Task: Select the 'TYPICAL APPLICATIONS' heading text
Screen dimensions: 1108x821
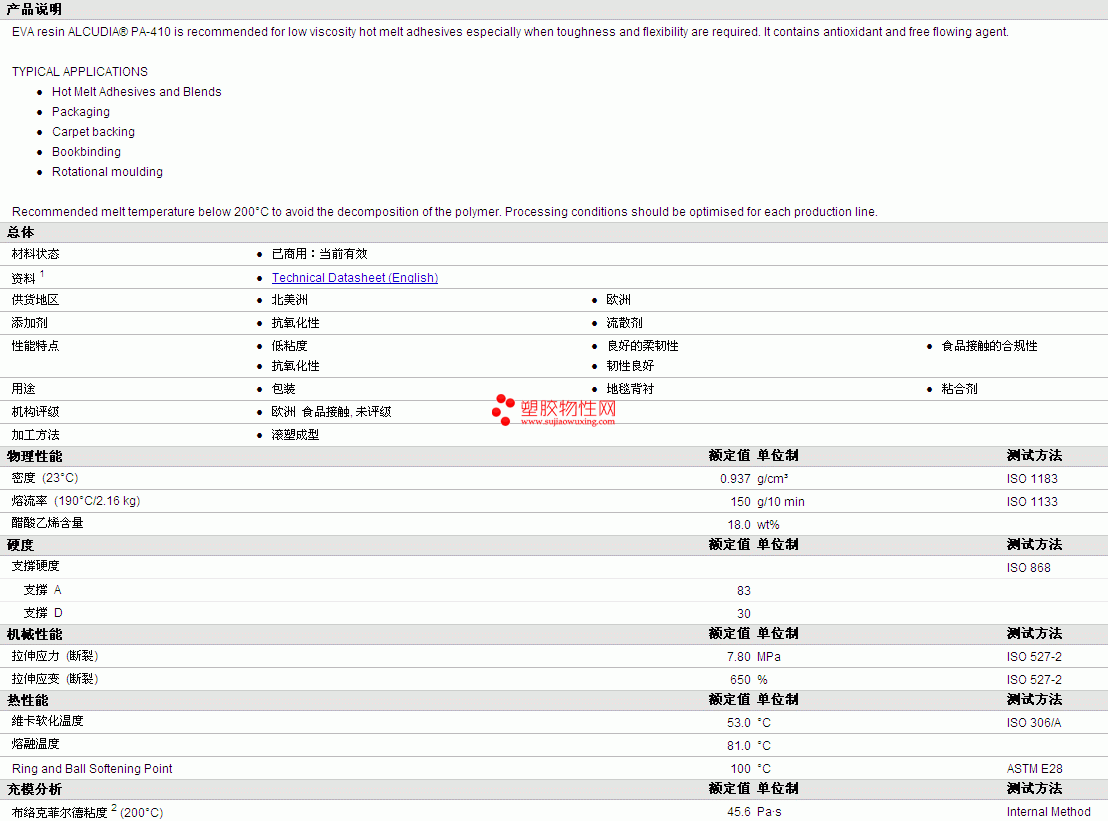Action: pos(80,72)
